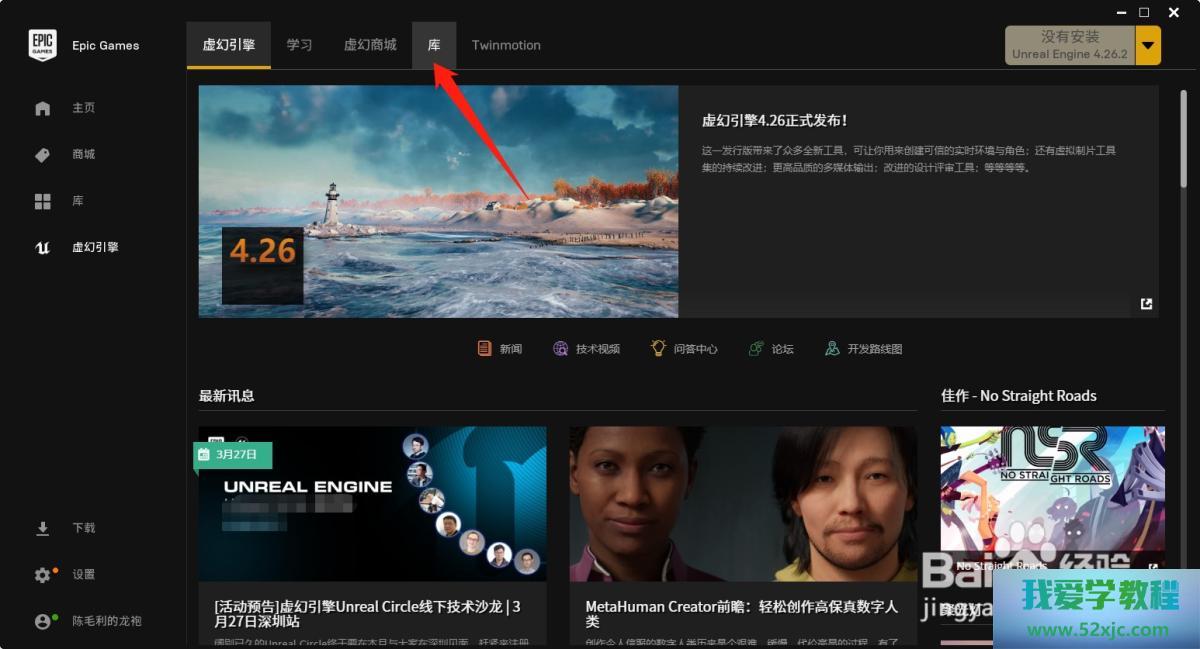
Task: Open 设置 settings gear icon
Action: pos(42,575)
